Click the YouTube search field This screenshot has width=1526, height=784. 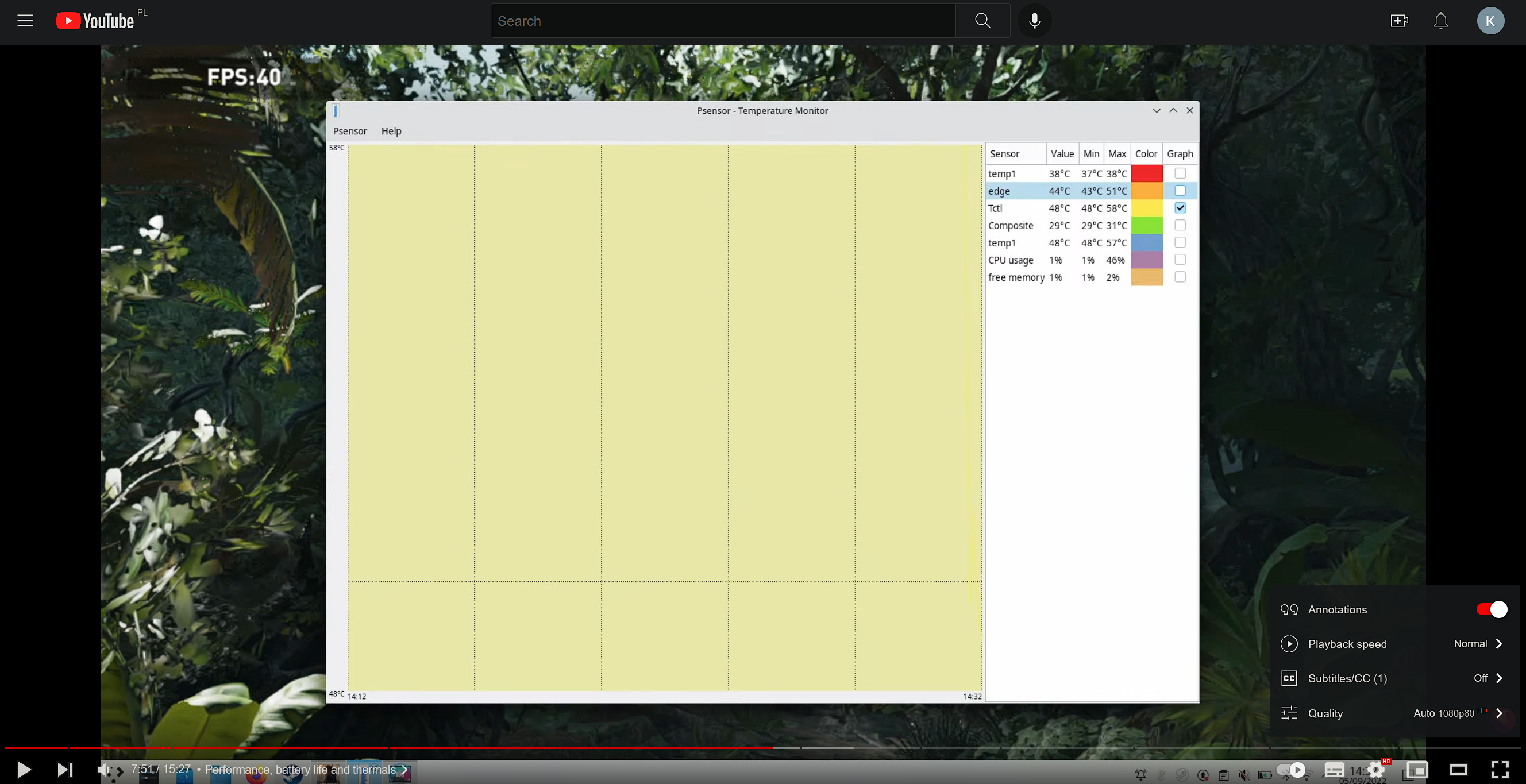723,21
